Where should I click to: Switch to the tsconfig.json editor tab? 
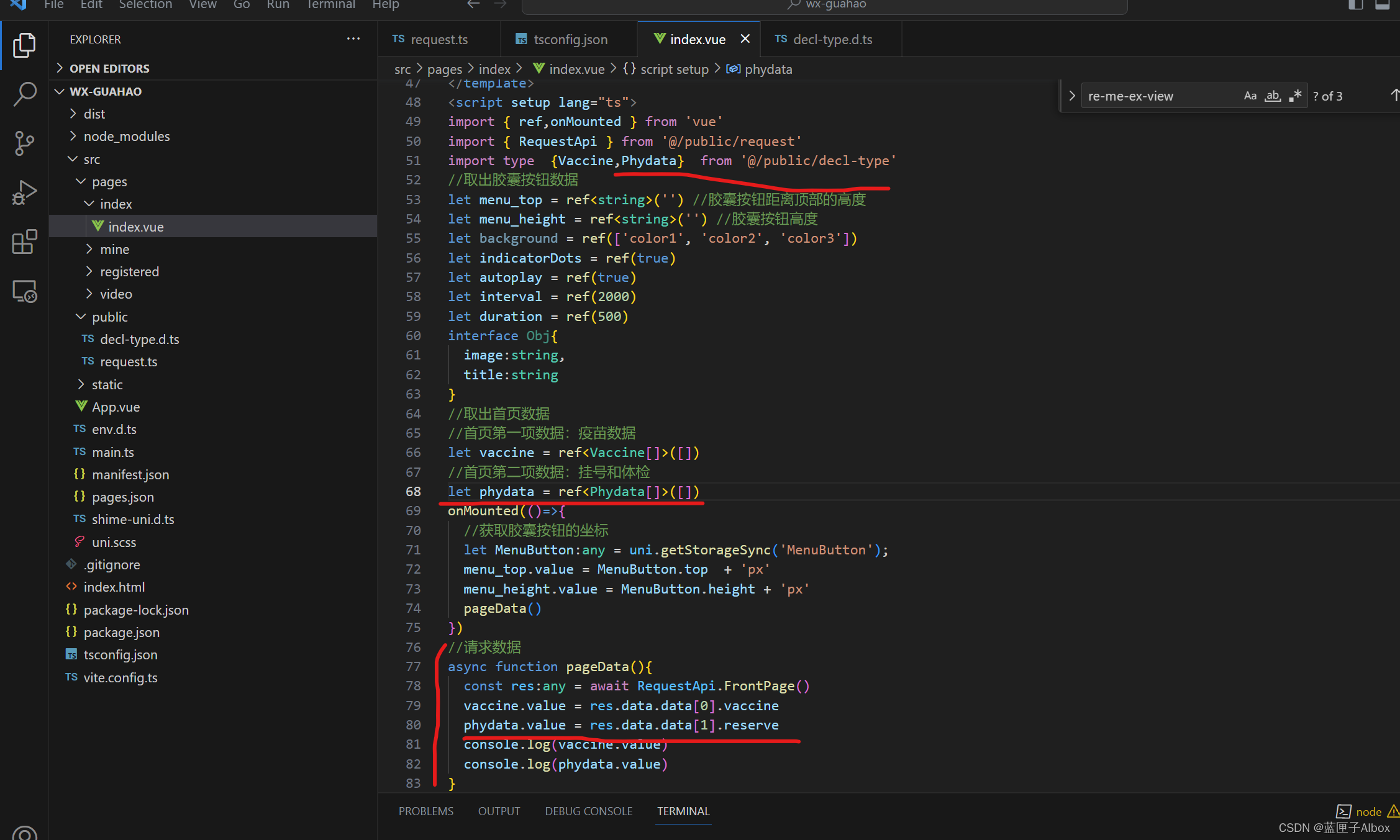[568, 39]
